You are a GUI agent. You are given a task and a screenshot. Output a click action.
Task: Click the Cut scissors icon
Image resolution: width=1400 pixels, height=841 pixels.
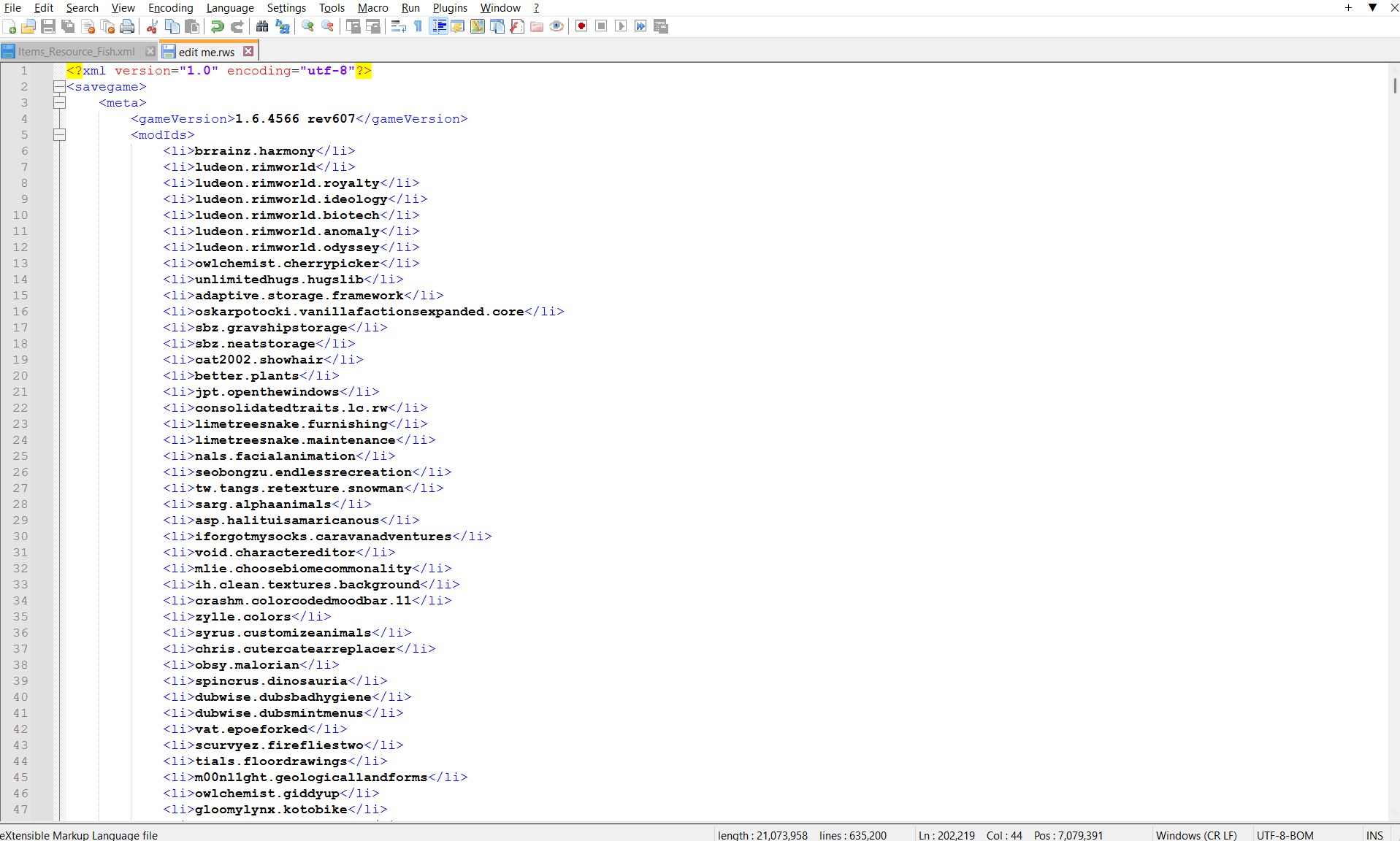point(152,26)
